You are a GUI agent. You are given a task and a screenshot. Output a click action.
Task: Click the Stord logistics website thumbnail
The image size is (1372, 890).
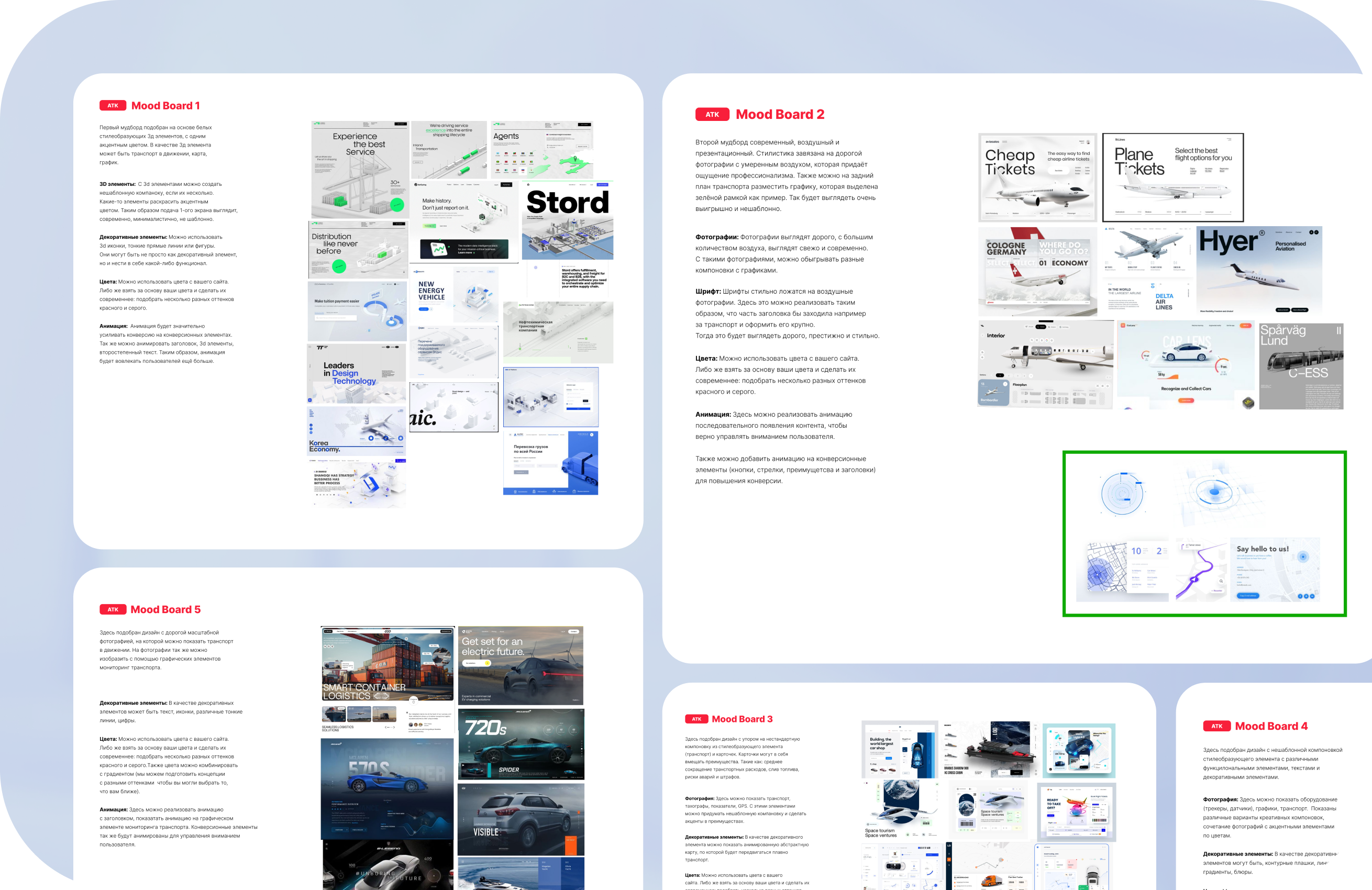pos(567,220)
